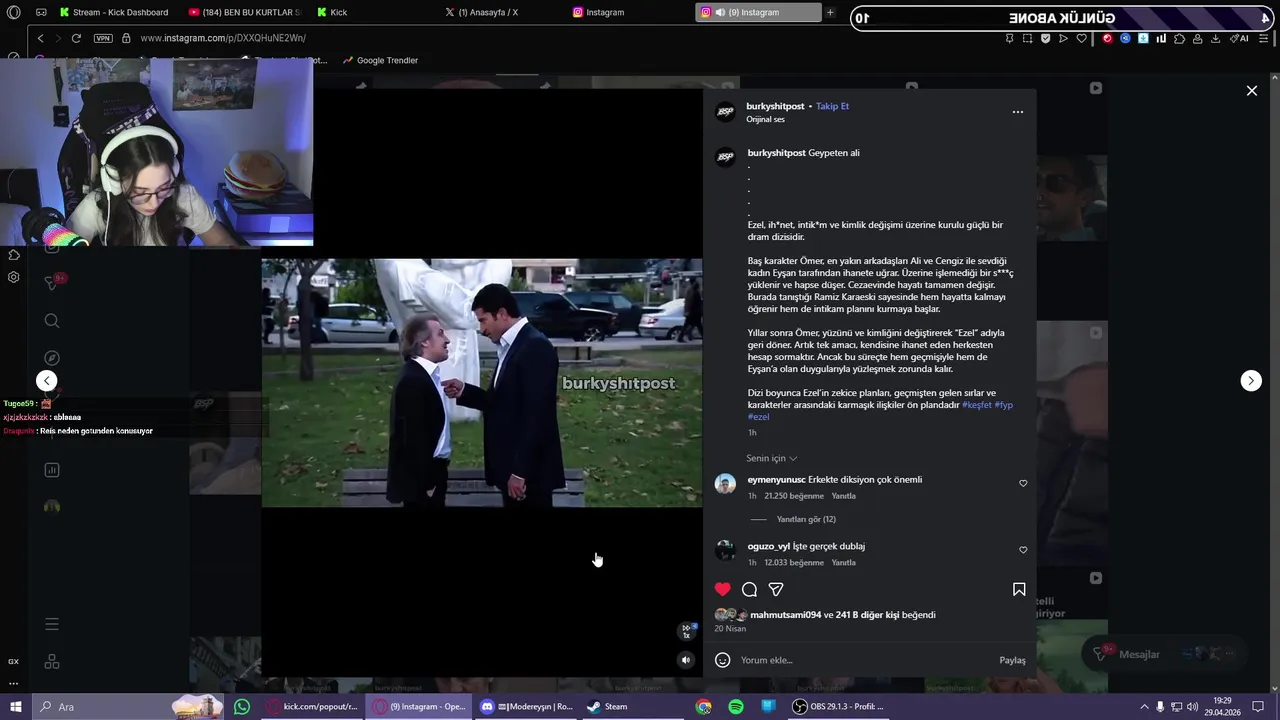The height and width of the screenshot is (720, 1280).
Task: Click the taskbar Ara search box
Action: pos(128,706)
